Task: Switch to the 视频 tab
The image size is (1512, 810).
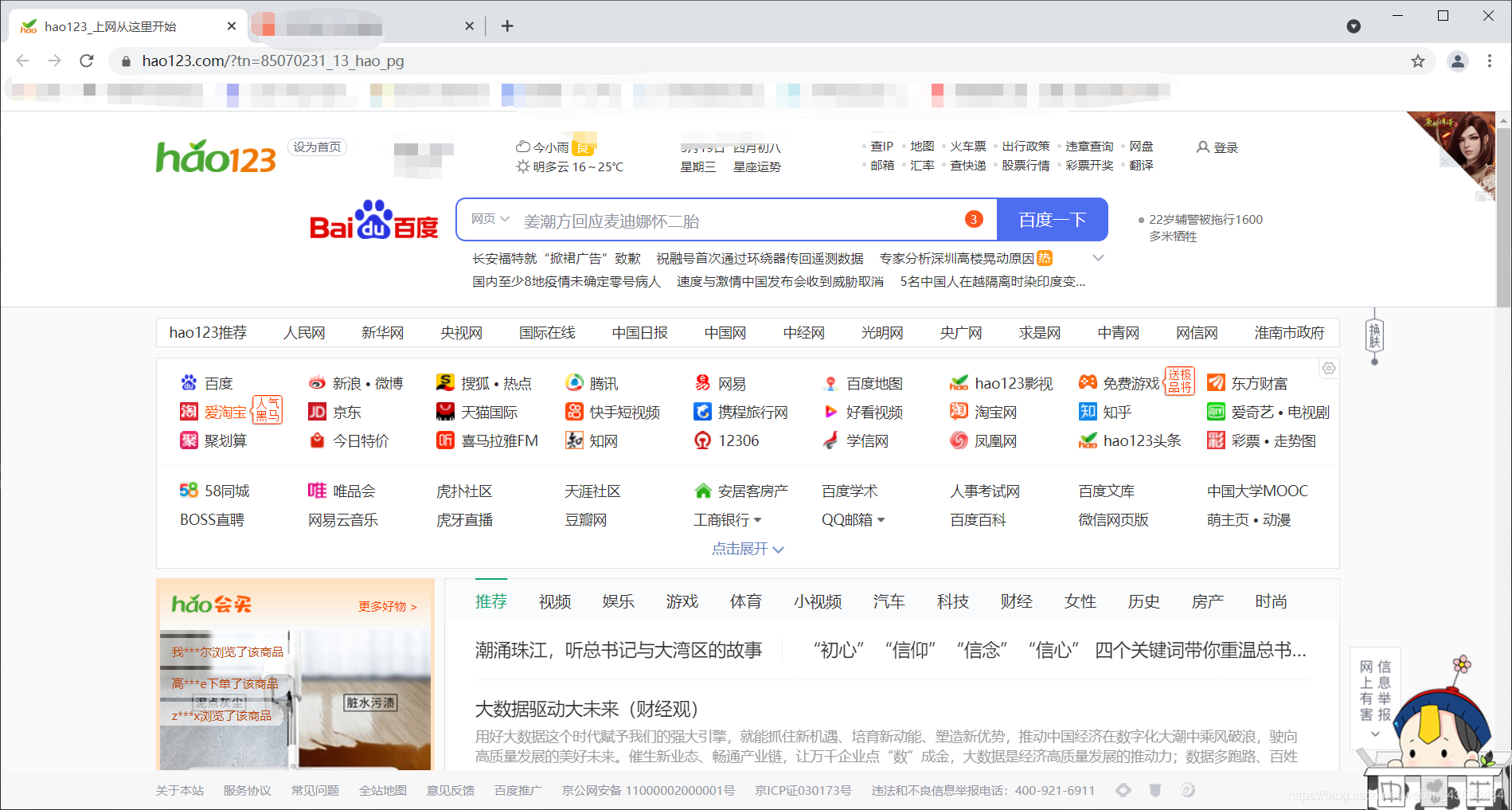Action: [555, 601]
